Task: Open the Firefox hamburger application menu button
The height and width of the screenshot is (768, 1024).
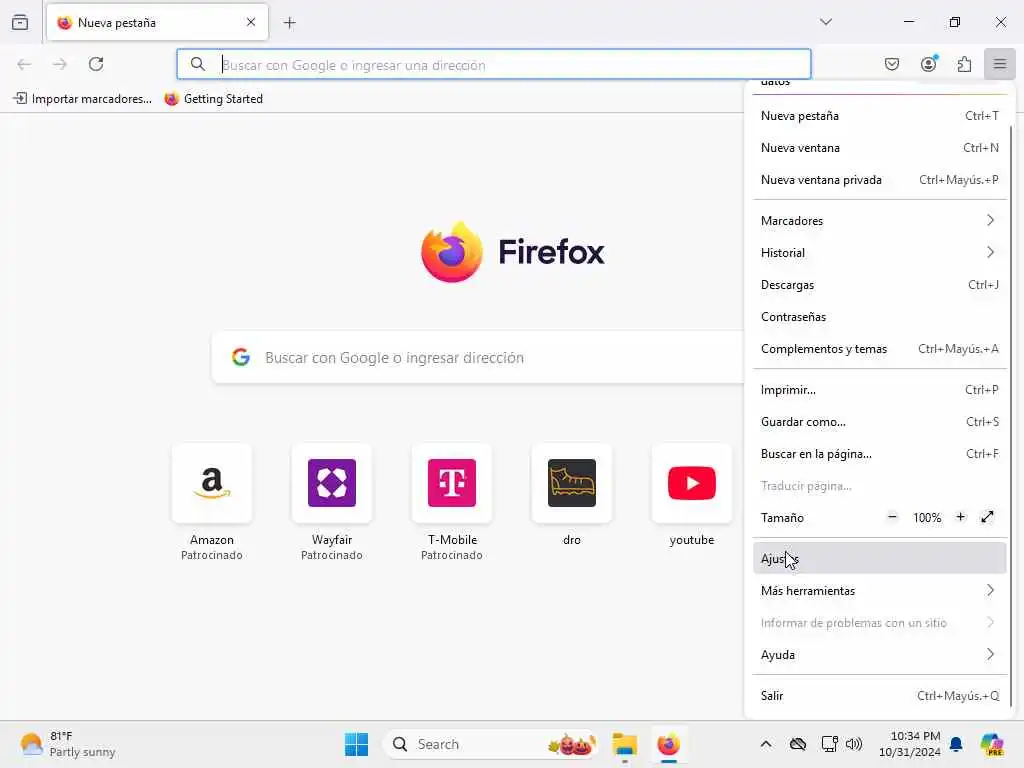Action: 999,64
